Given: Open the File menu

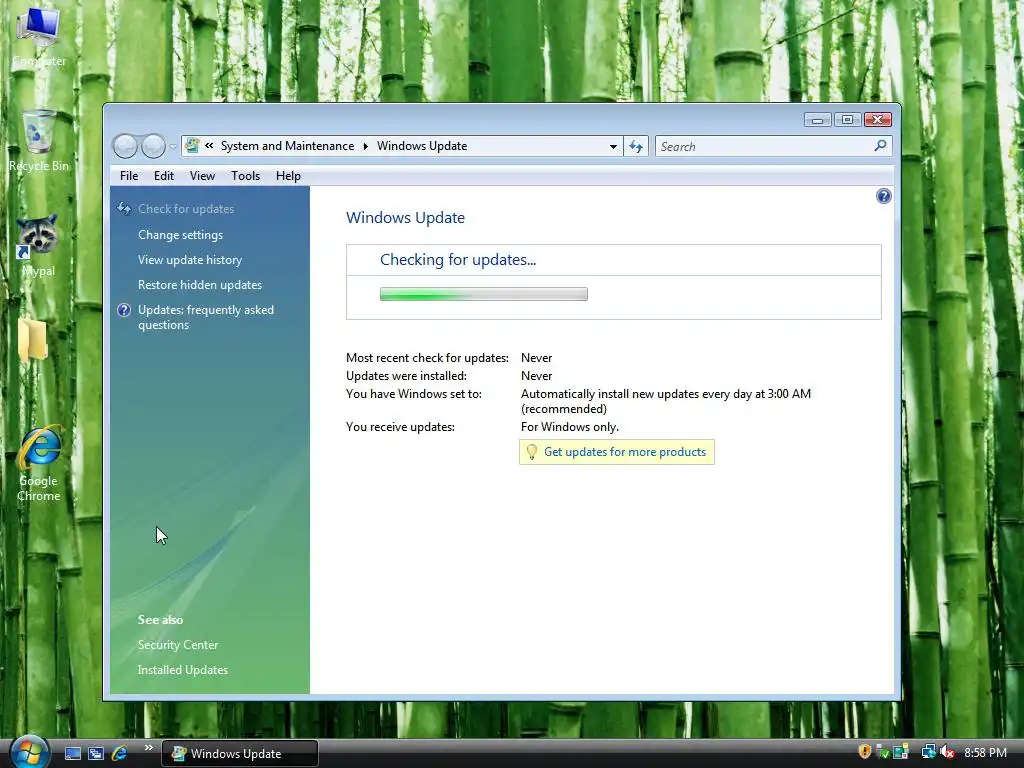Looking at the screenshot, I should click(129, 176).
